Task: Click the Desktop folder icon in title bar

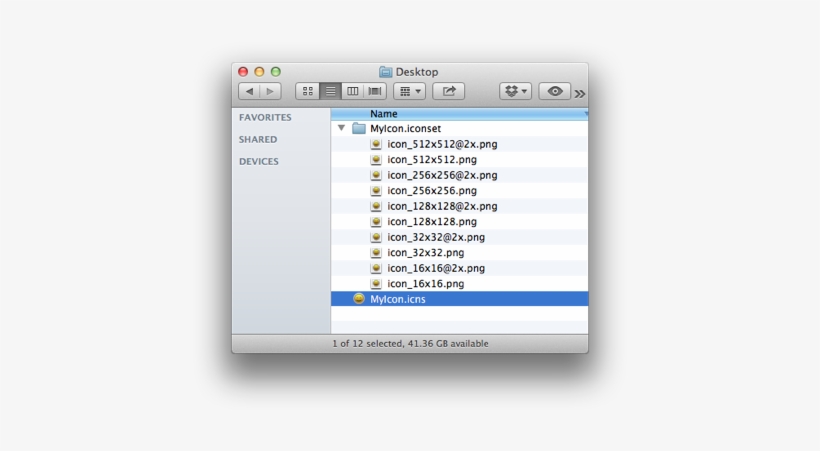Action: pyautogui.click(x=385, y=72)
